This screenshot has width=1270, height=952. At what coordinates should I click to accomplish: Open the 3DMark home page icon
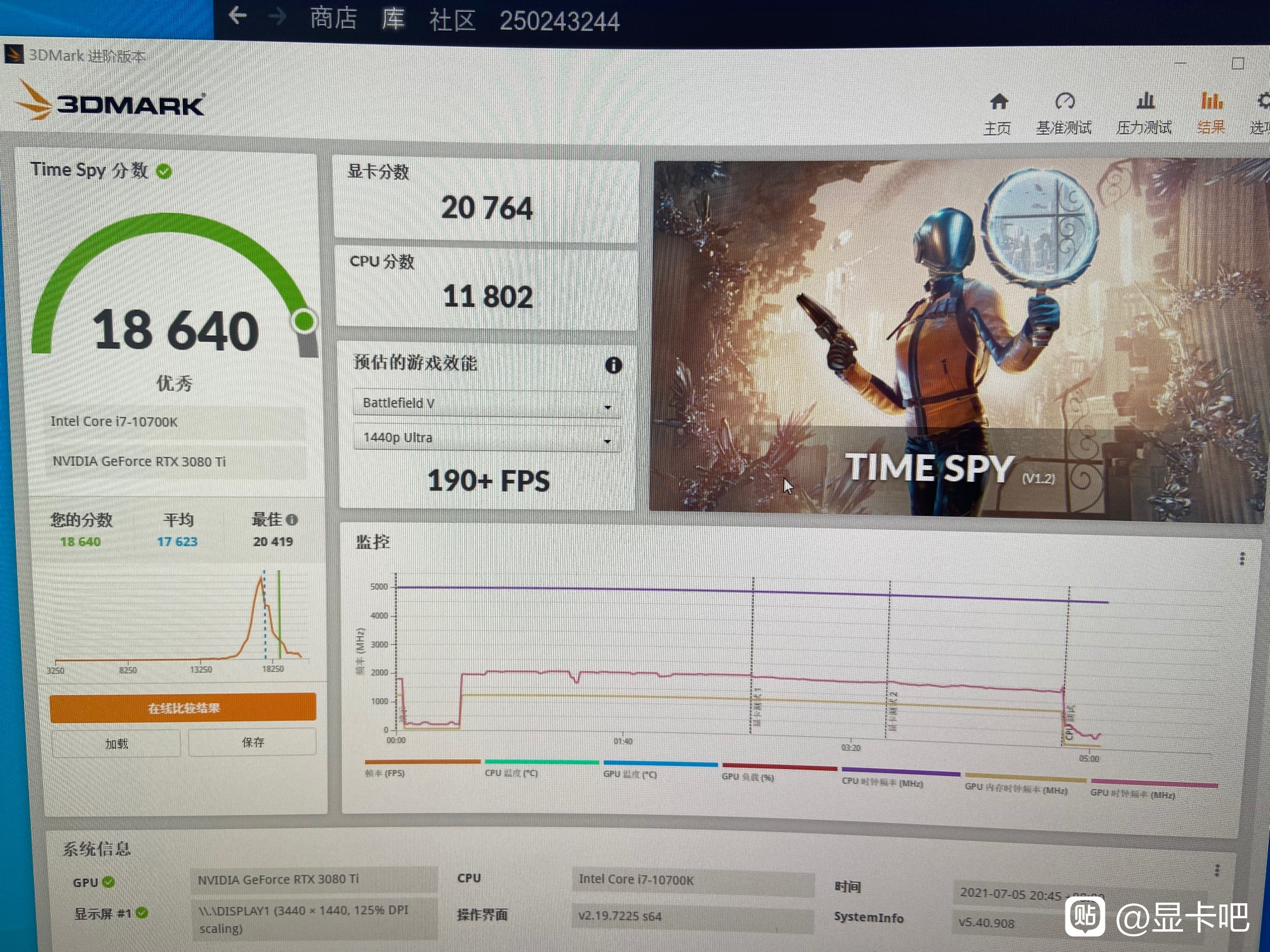[x=998, y=102]
